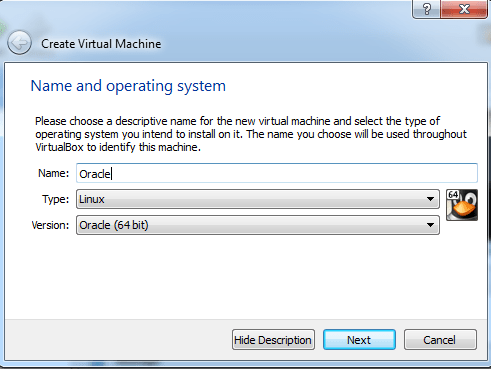
Task: Click the description paragraph starting 'Please choose'
Action: point(251,134)
